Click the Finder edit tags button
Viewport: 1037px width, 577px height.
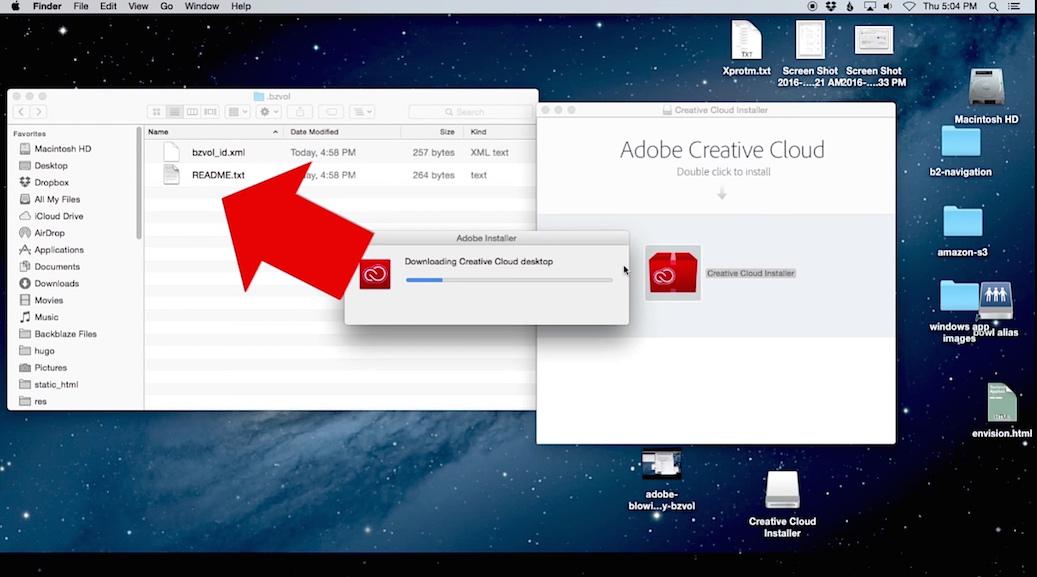(x=331, y=112)
